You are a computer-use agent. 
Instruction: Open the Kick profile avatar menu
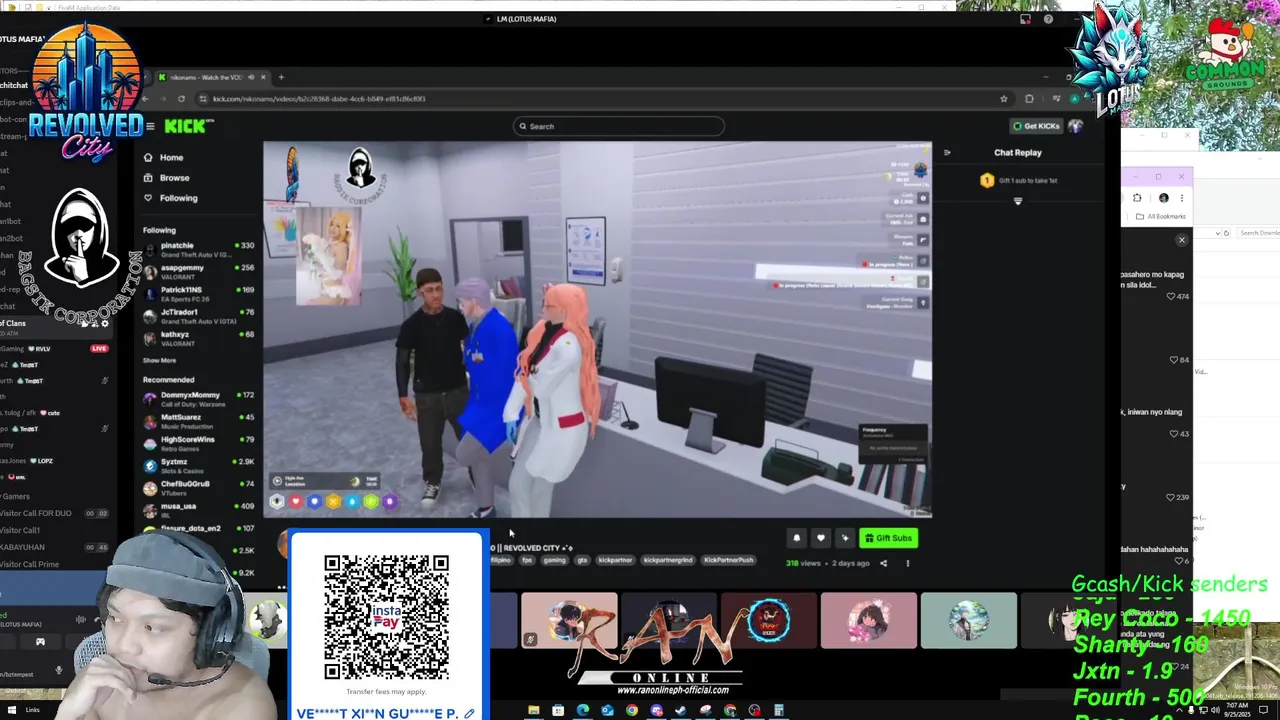point(1075,126)
